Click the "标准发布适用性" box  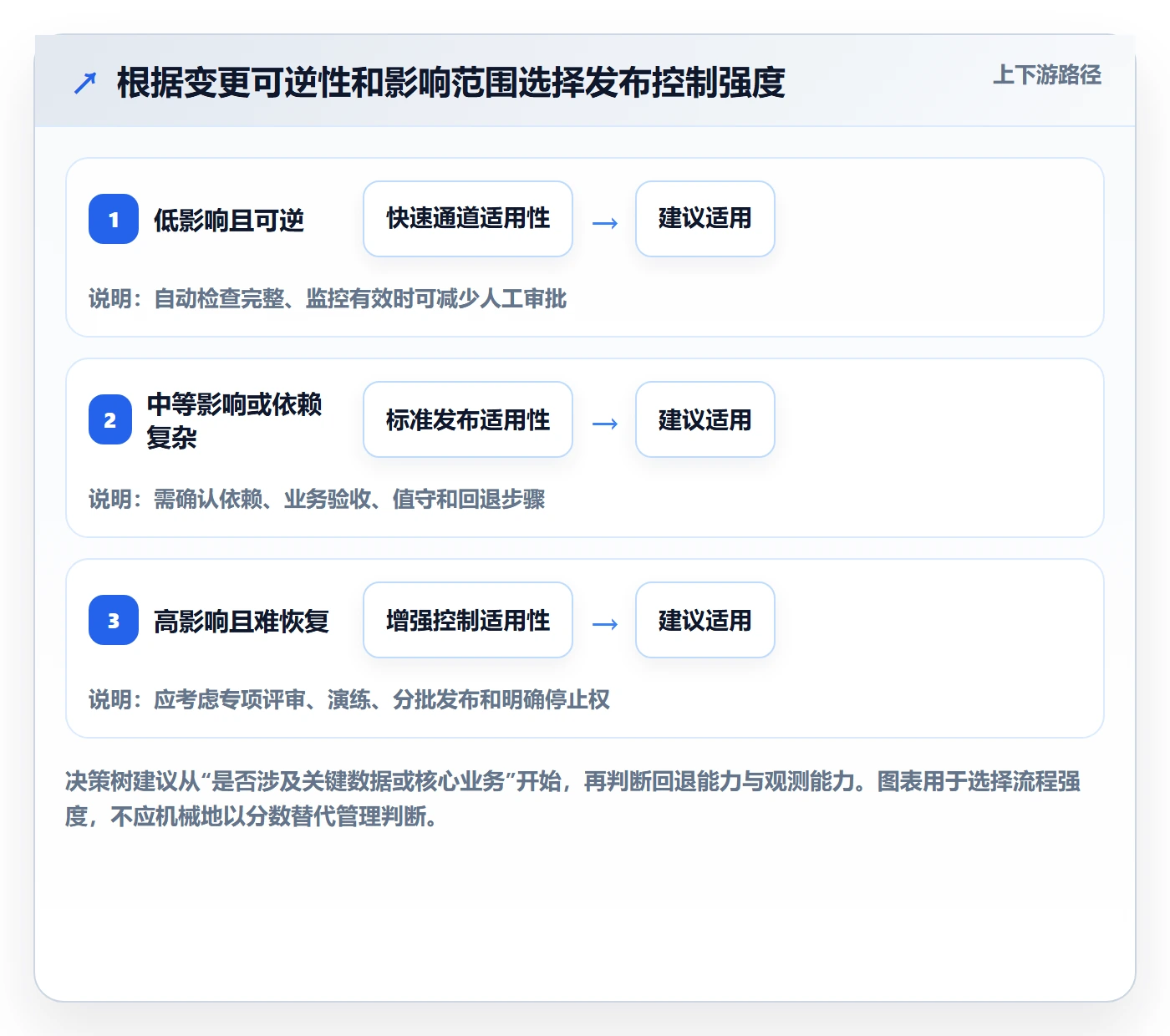[468, 419]
